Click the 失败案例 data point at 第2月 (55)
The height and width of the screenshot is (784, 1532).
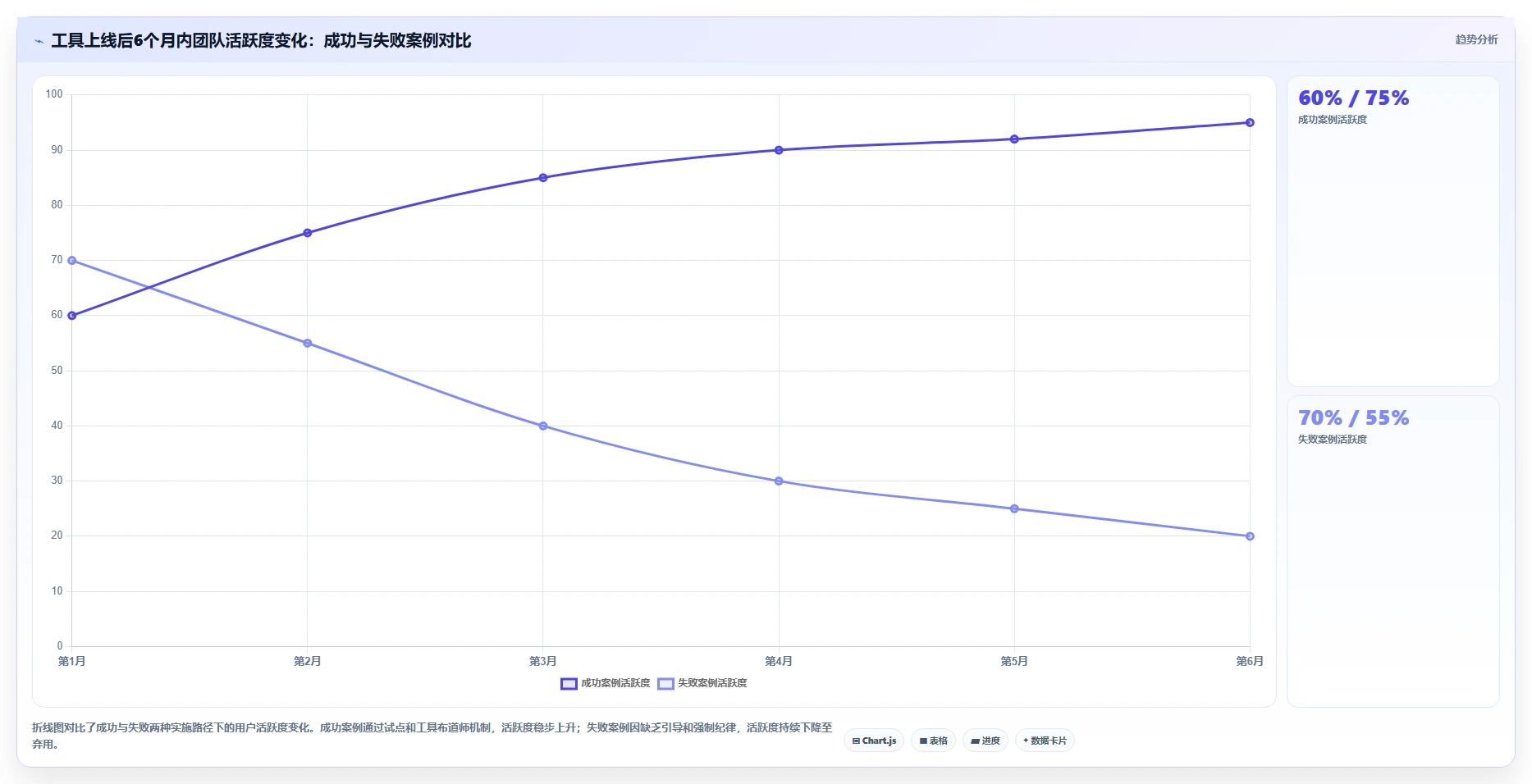pos(308,344)
